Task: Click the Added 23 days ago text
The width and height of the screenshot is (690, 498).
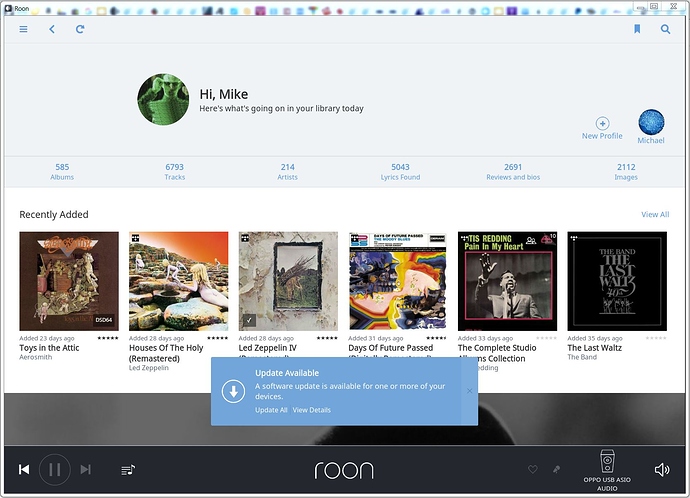Action: pos(47,338)
